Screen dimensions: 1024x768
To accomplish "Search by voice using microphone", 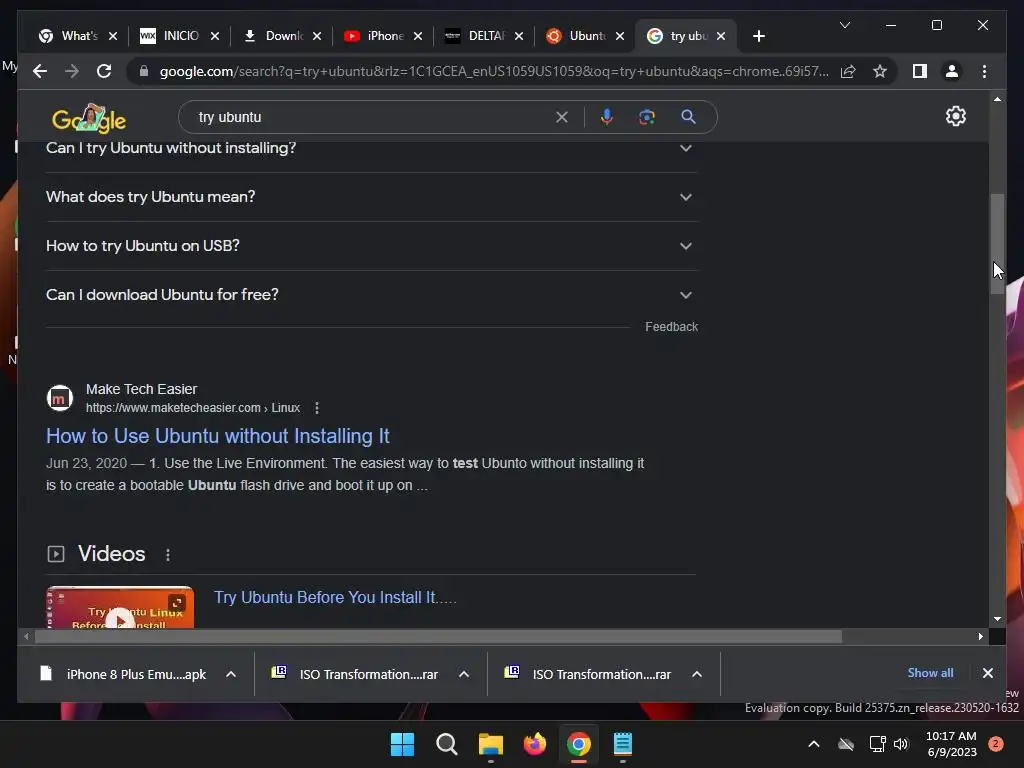I will pyautogui.click(x=607, y=118).
